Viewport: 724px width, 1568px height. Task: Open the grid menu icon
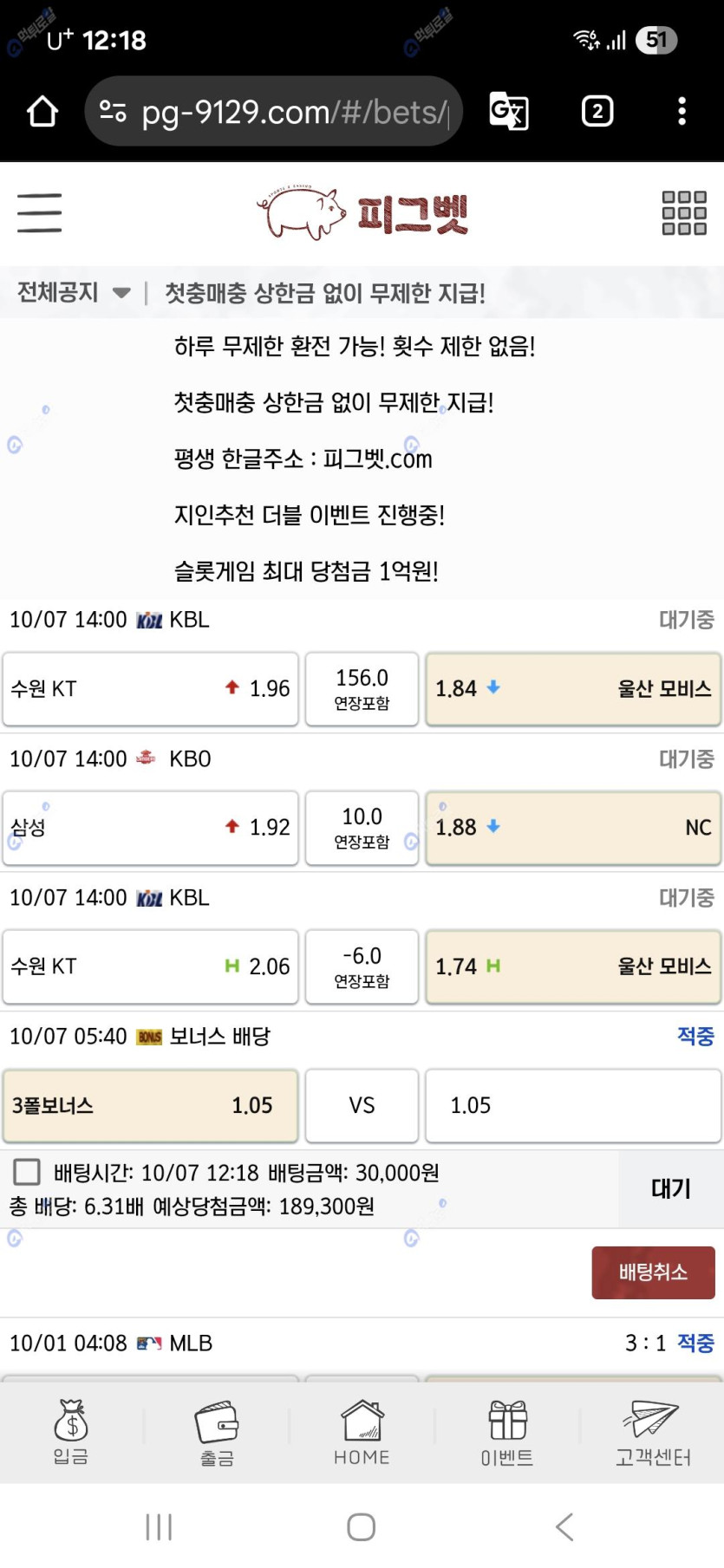point(684,213)
